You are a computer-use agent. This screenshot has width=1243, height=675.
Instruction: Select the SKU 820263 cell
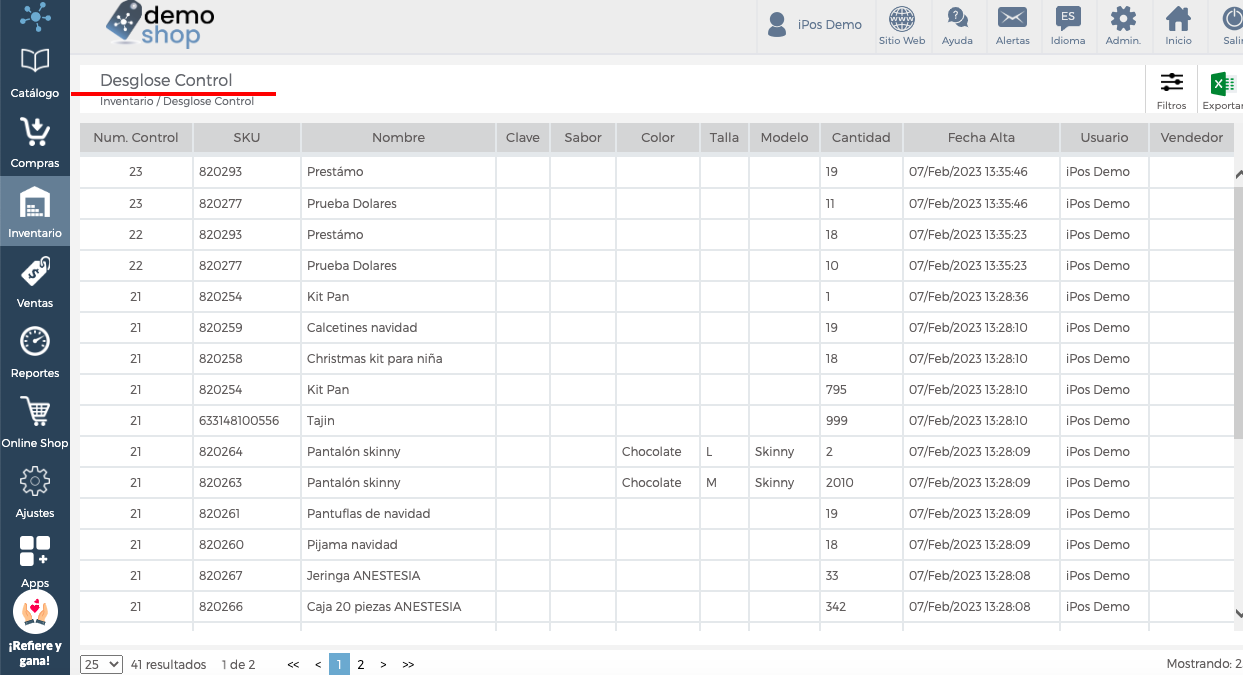[x=247, y=483]
